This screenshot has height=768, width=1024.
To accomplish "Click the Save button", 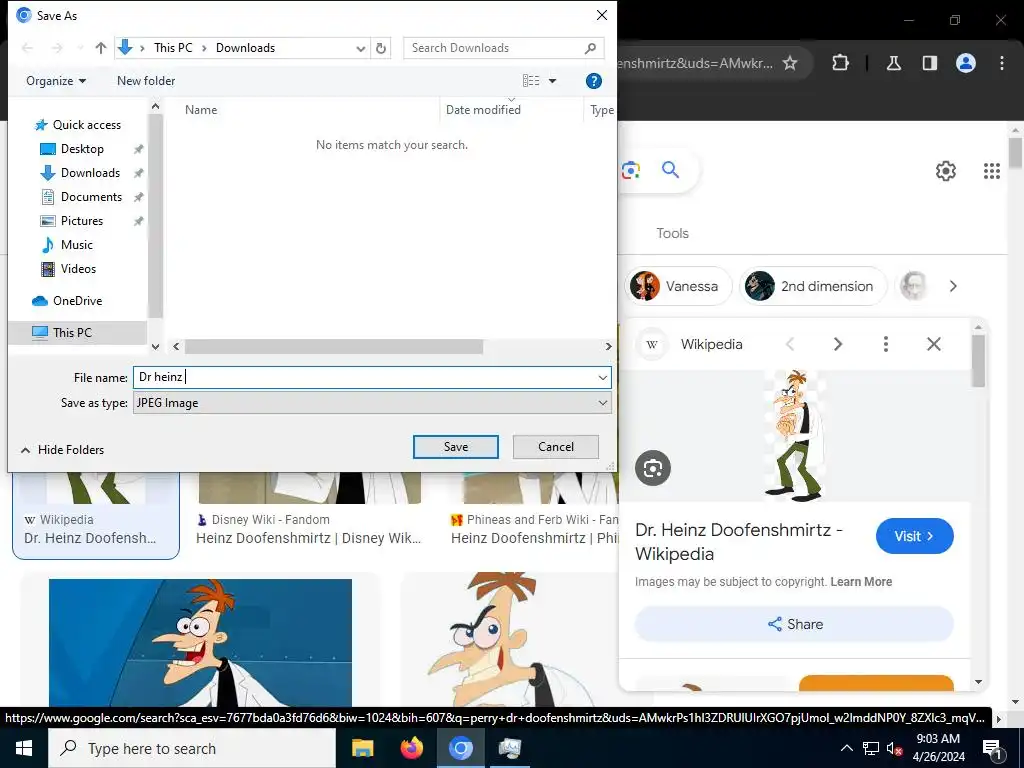I will (456, 447).
